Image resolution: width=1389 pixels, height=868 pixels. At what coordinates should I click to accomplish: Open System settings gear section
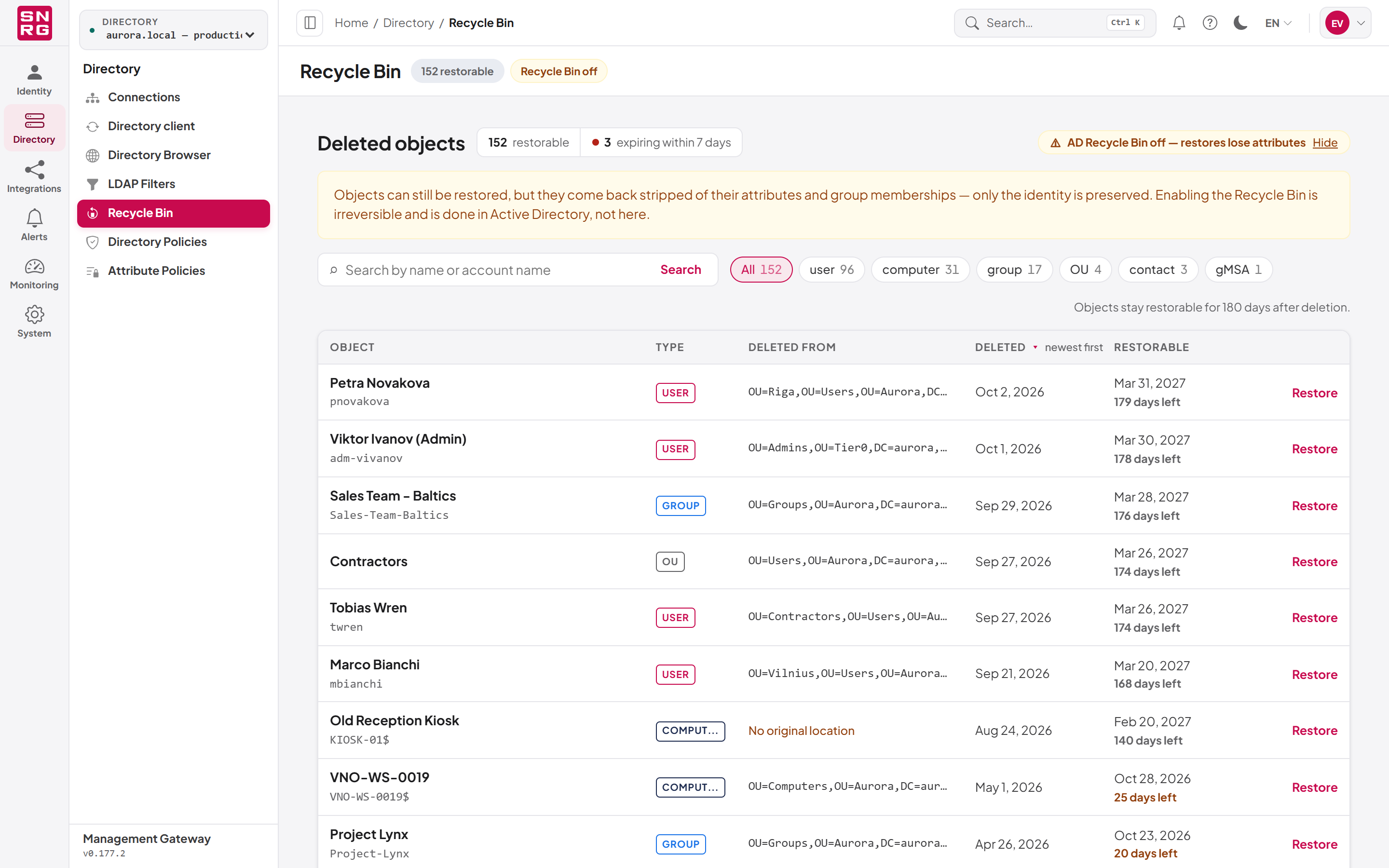(x=34, y=322)
